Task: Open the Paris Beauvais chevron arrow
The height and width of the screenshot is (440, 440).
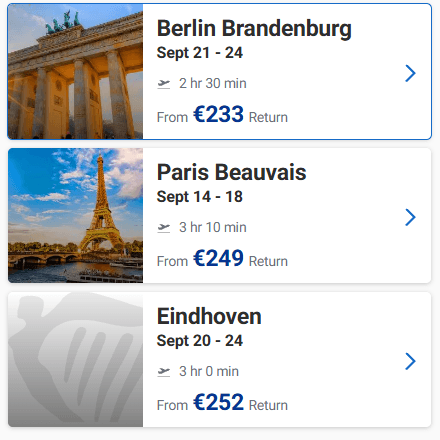Action: [x=410, y=217]
